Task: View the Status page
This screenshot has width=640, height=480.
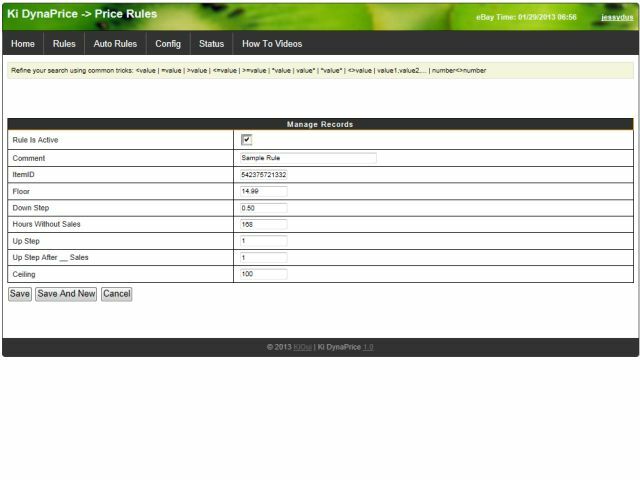Action: coord(211,44)
